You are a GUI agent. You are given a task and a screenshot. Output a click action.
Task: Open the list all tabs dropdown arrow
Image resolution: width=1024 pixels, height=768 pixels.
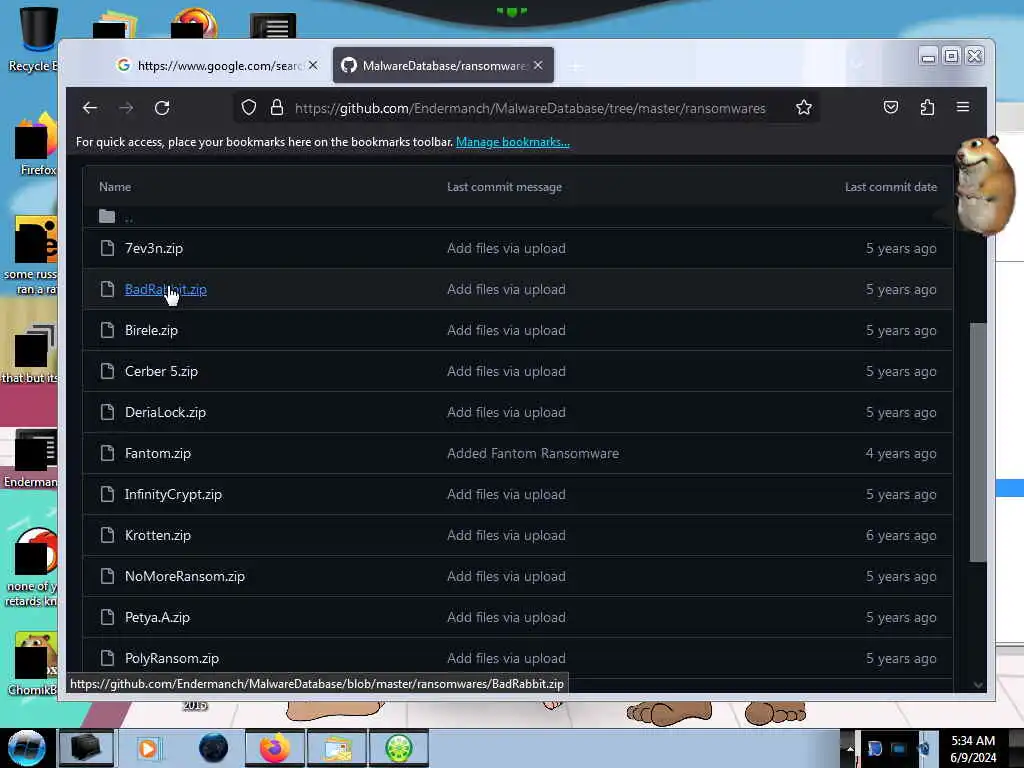tap(858, 65)
